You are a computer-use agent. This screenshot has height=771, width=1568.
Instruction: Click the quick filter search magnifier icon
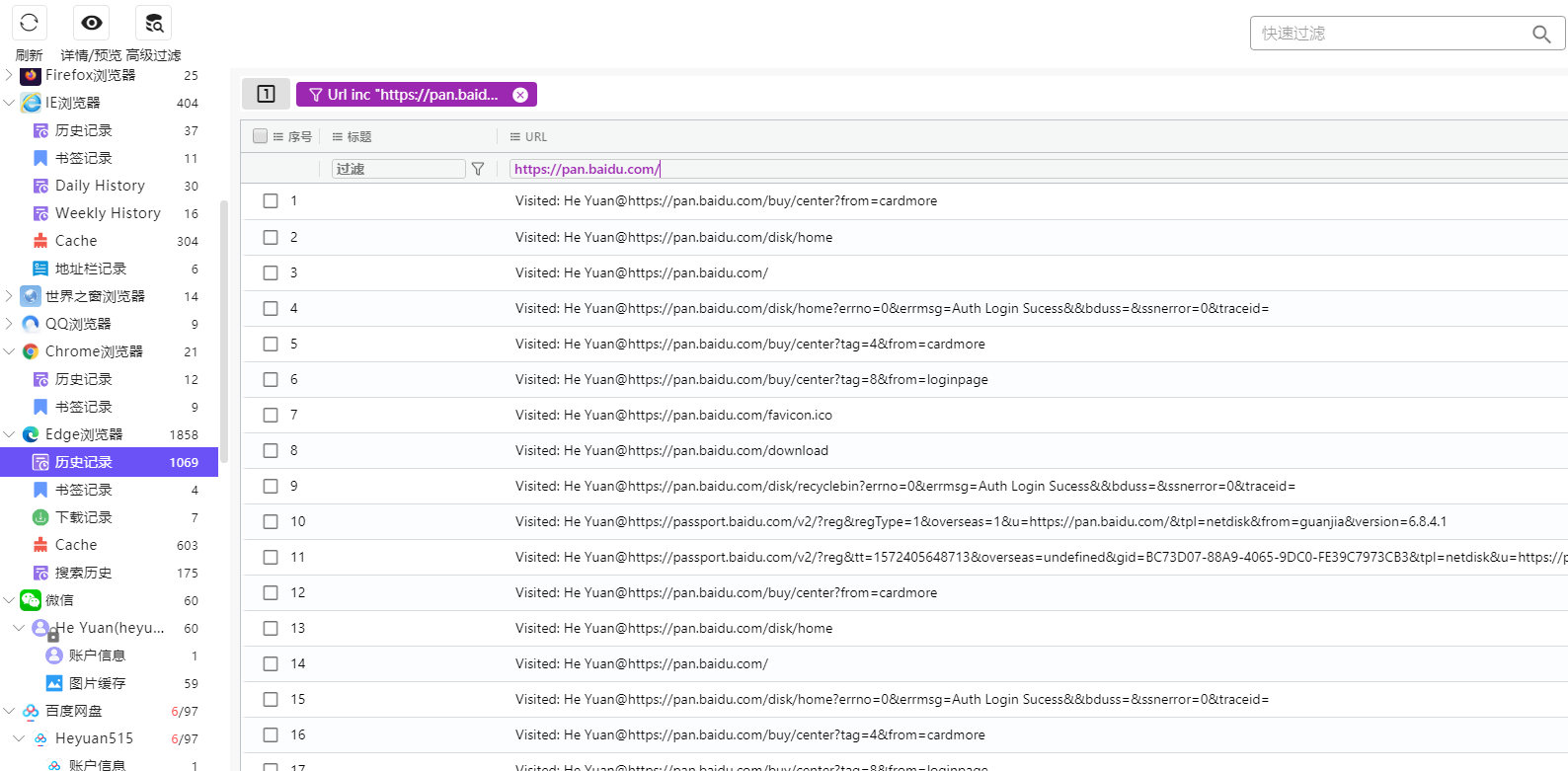[x=1541, y=34]
